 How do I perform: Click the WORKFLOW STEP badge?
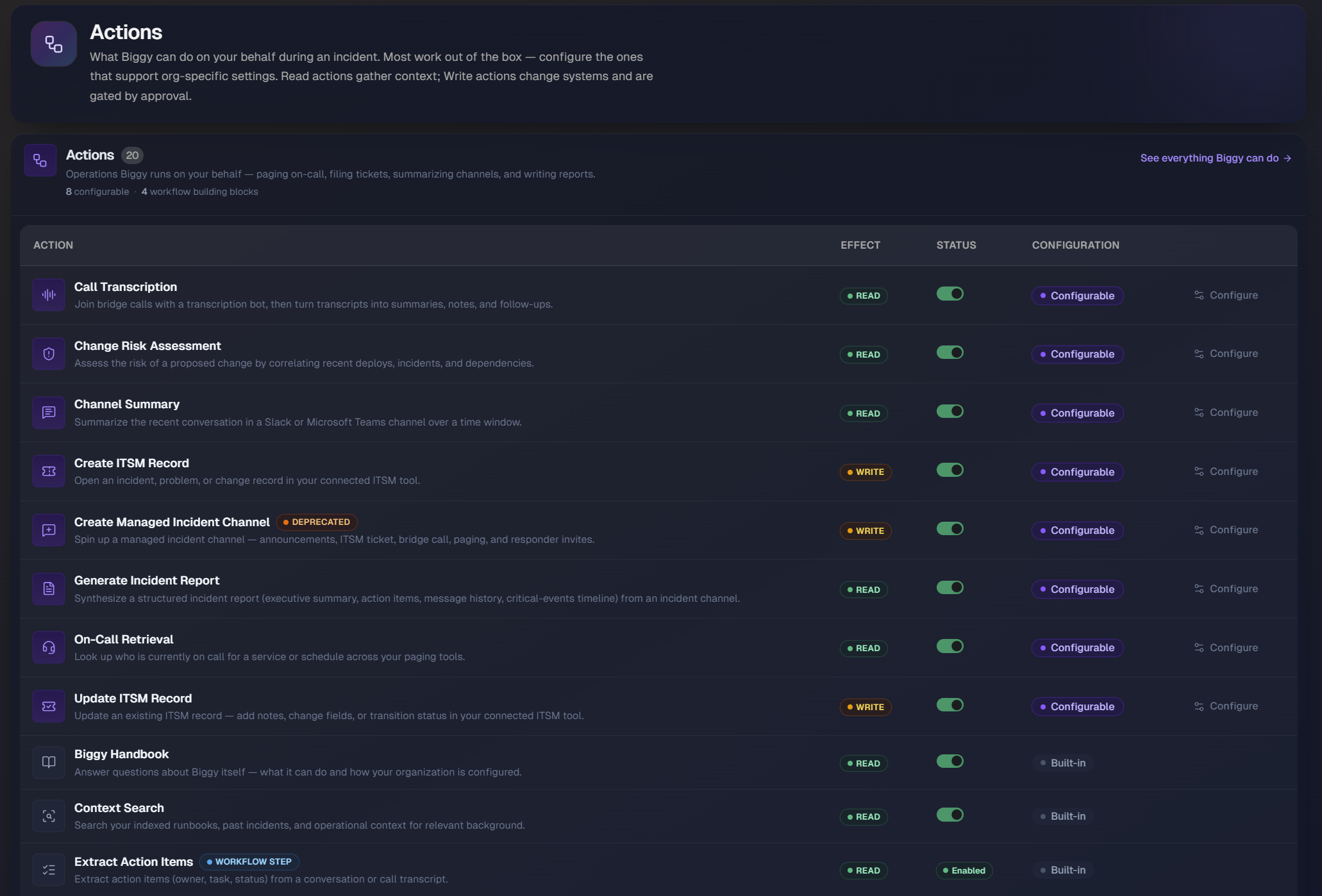pyautogui.click(x=249, y=861)
